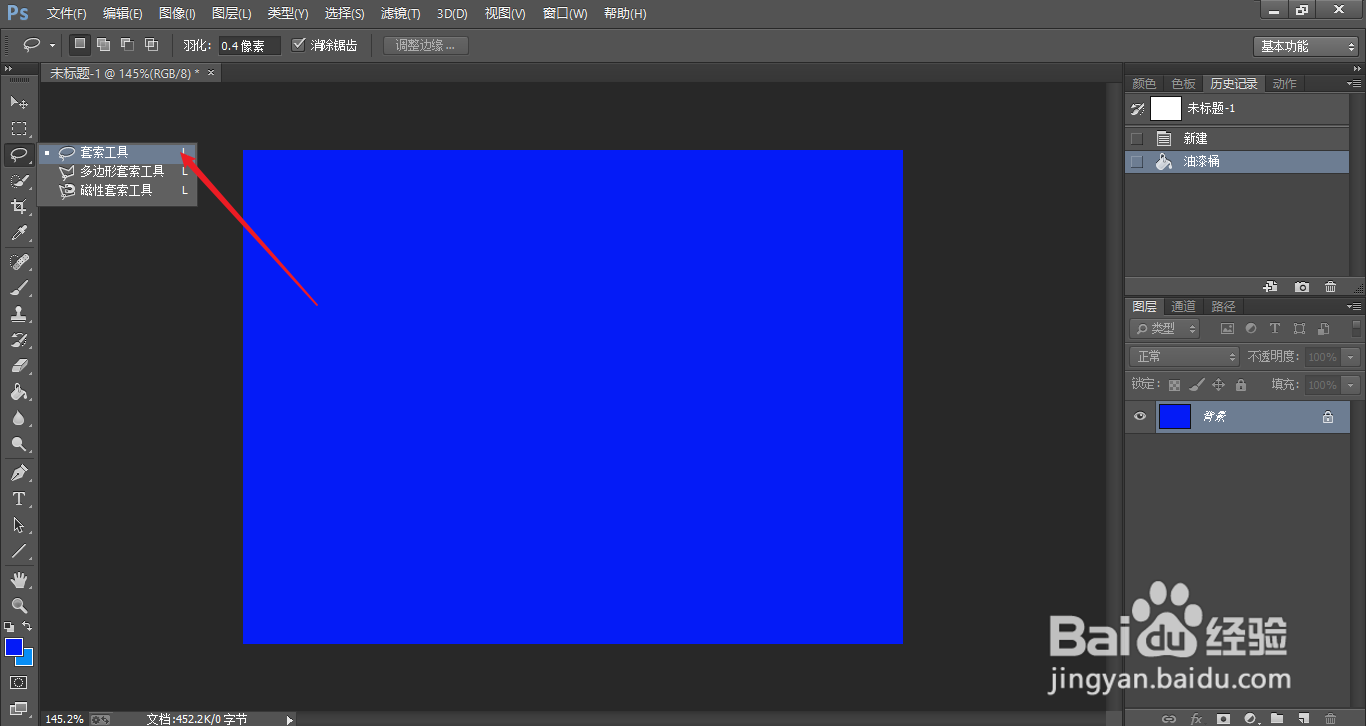The height and width of the screenshot is (726, 1366).
Task: Open Layers panel flyout menu
Action: [x=1354, y=307]
